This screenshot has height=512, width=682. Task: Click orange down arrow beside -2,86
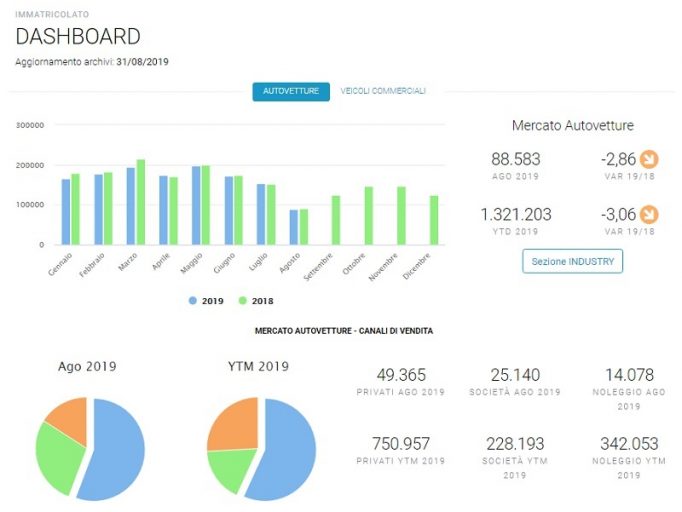tap(649, 159)
